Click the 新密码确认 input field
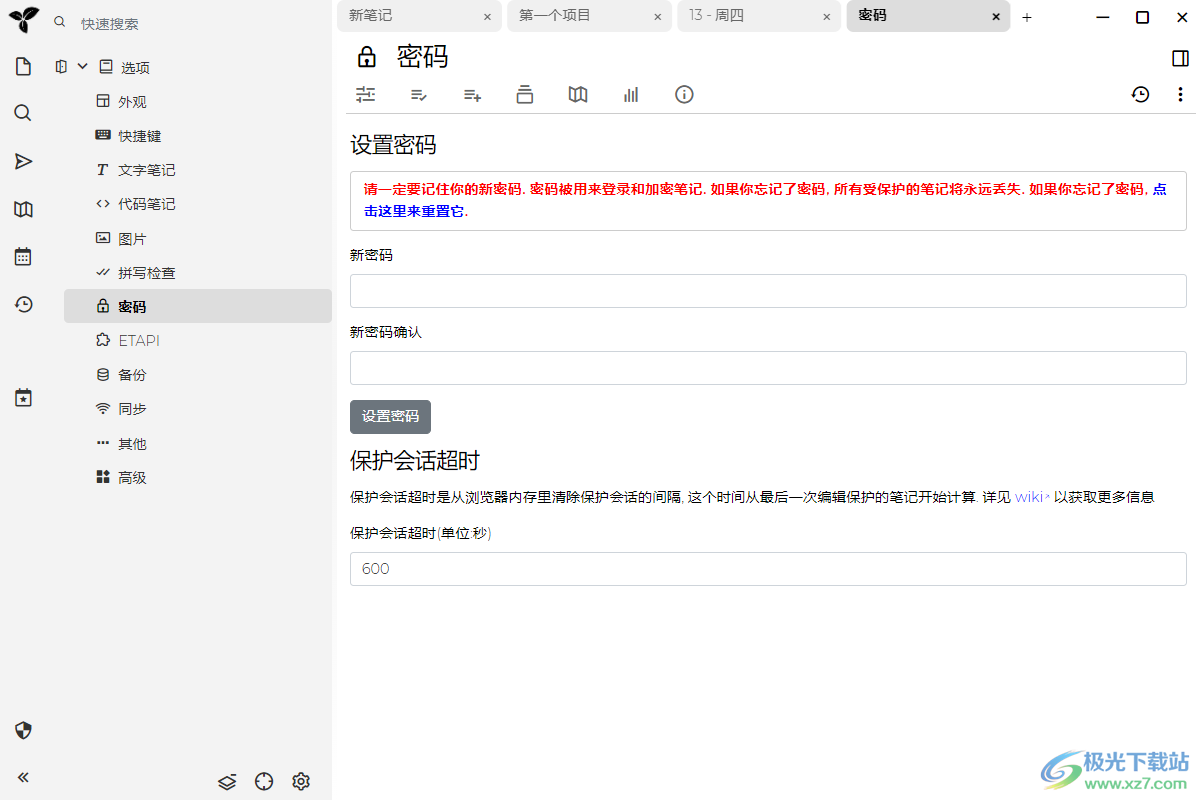The height and width of the screenshot is (800, 1200). point(768,368)
